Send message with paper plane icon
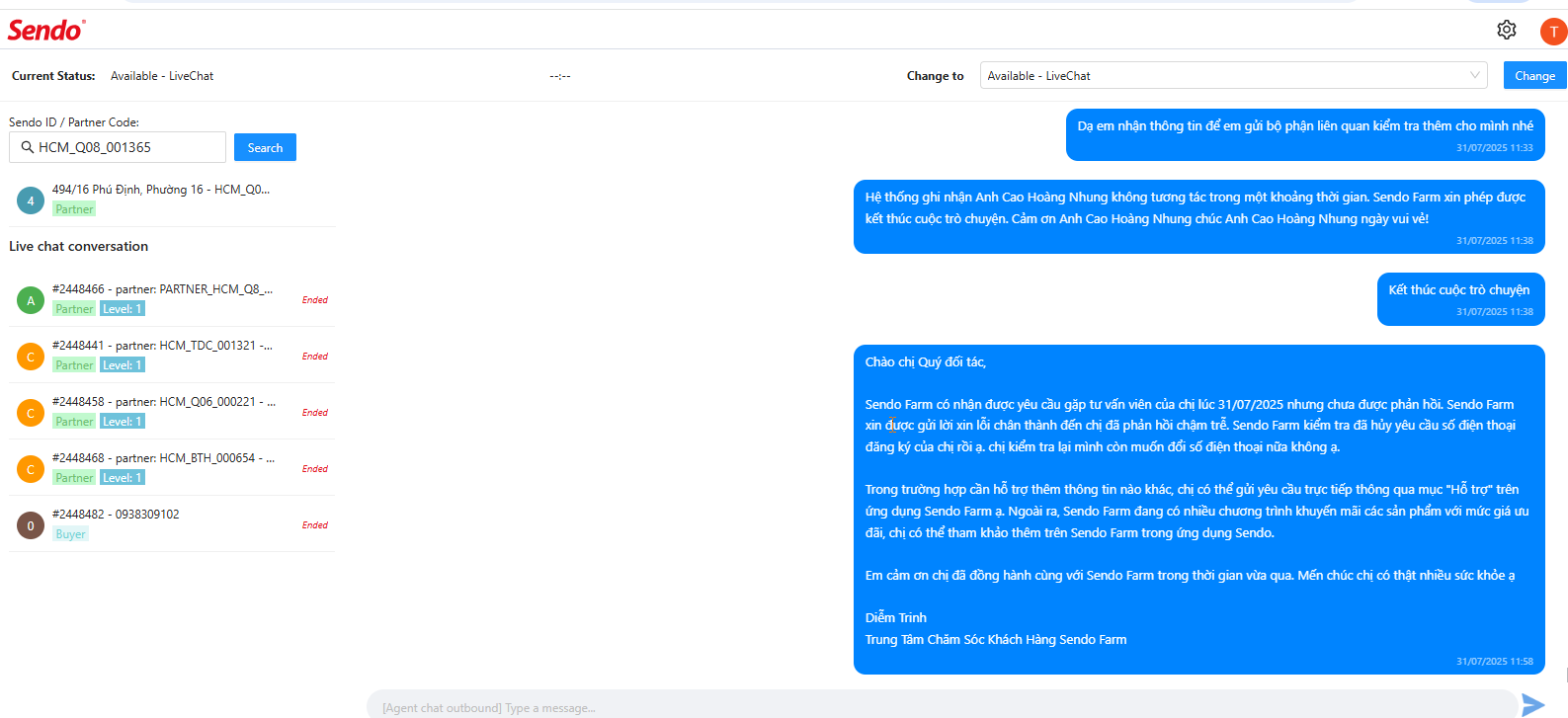The height and width of the screenshot is (718, 1568). coord(1532,704)
